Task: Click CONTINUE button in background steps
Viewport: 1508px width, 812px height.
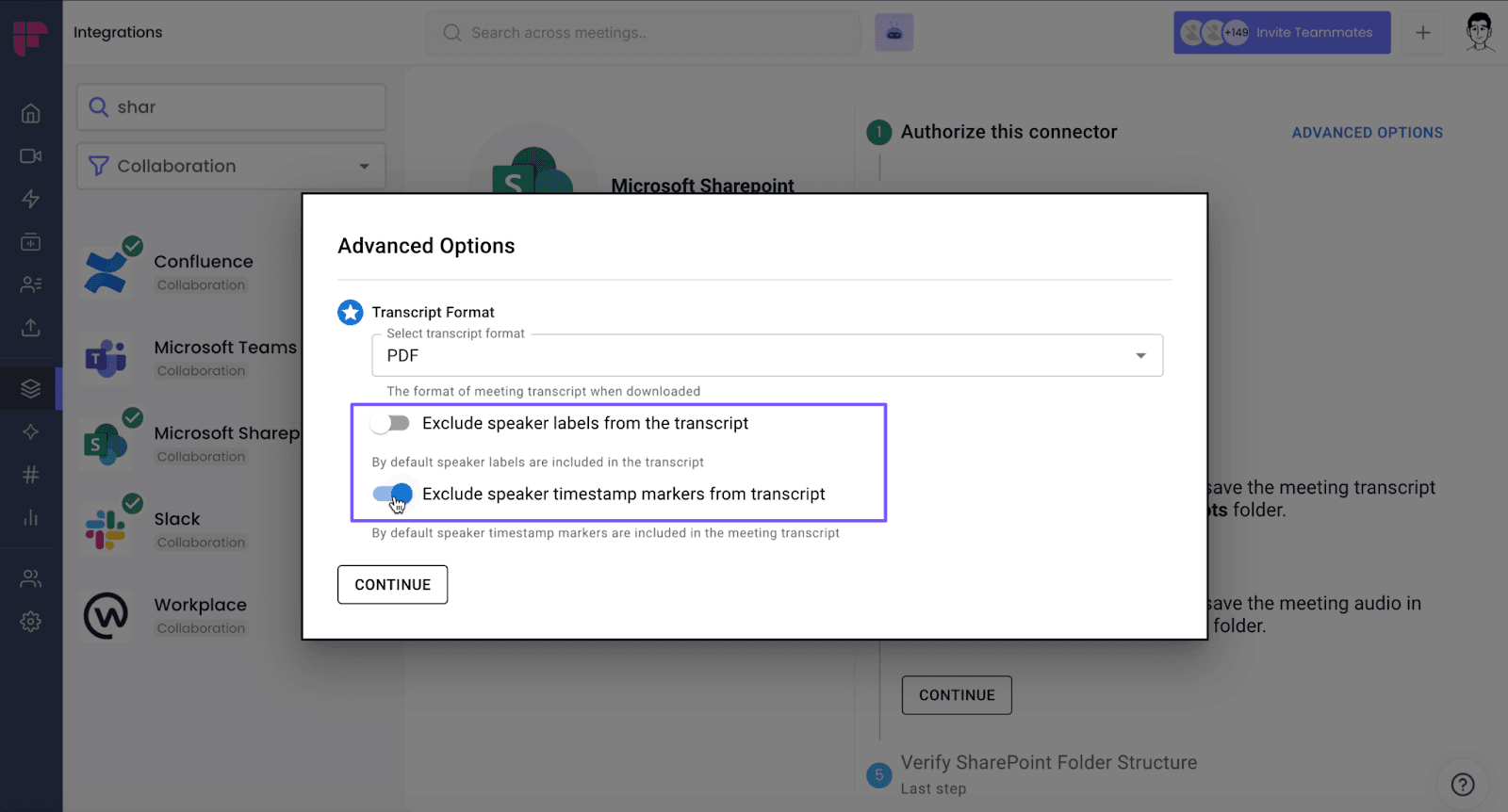Action: pos(957,695)
